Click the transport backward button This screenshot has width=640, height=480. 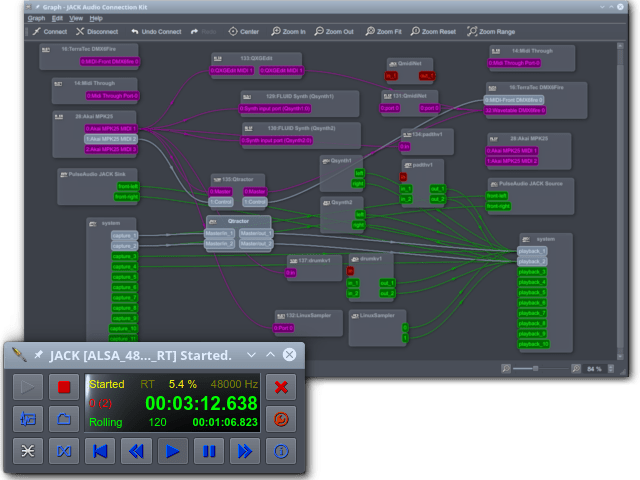point(136,451)
